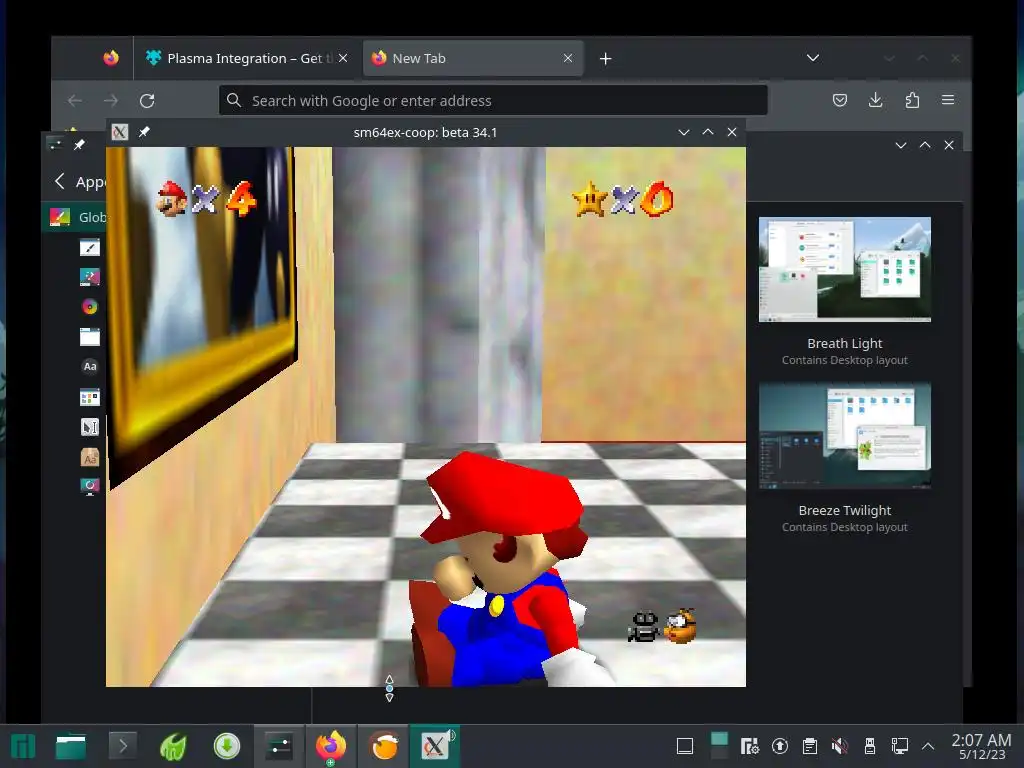Switch to the sm64ex-coop task in taskbar
Screen dimensions: 1024x768
coord(436,746)
